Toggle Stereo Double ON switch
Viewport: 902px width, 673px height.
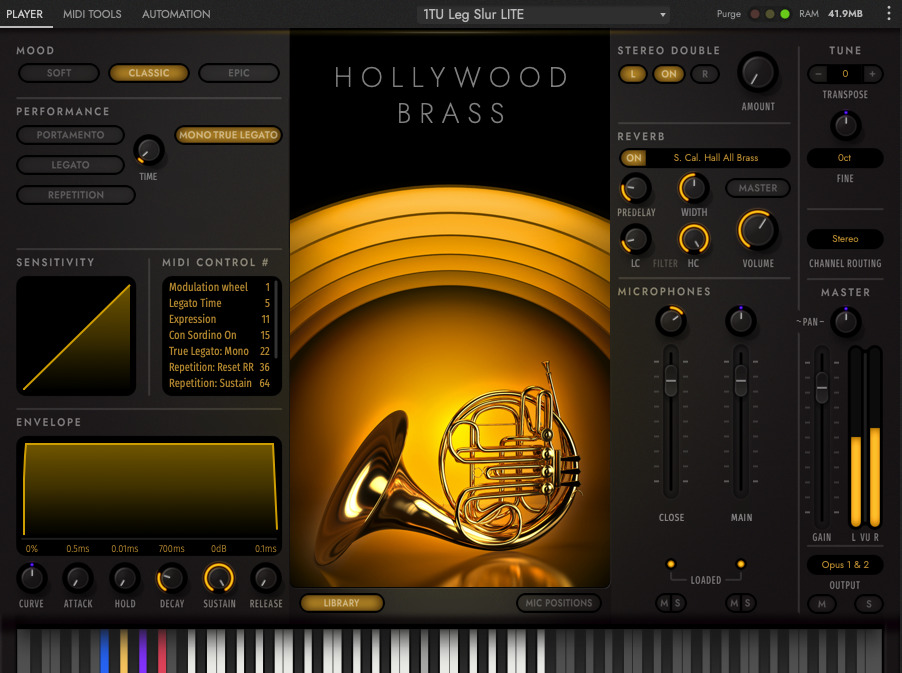pyautogui.click(x=669, y=74)
